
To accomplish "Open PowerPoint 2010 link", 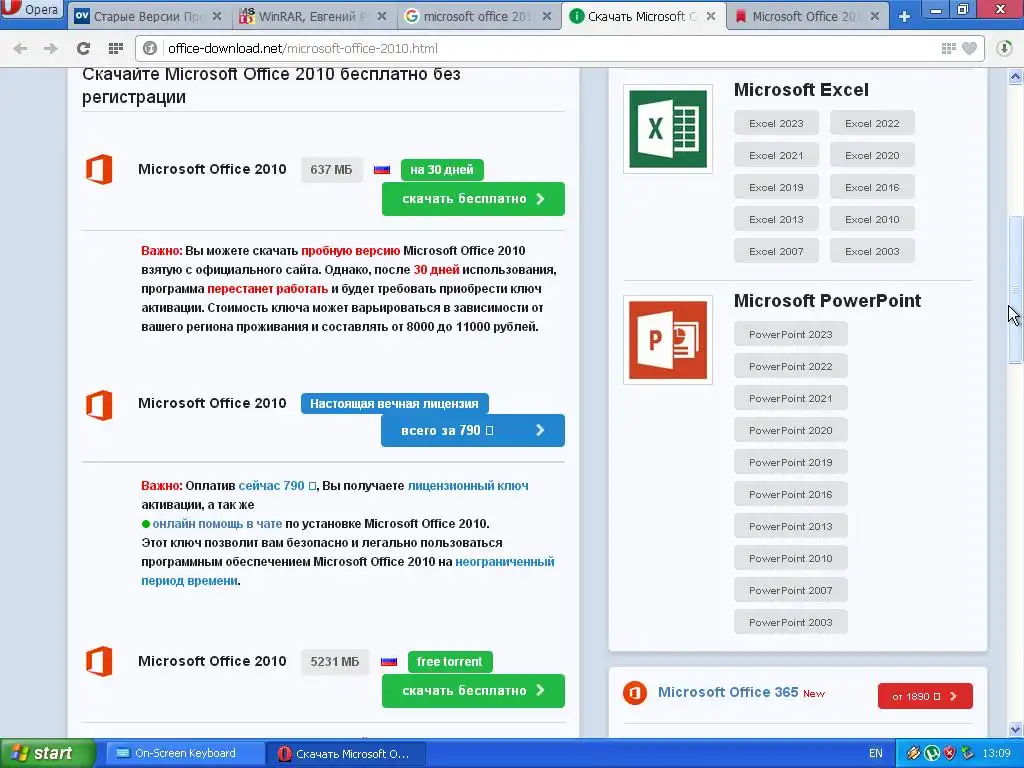I will point(791,558).
